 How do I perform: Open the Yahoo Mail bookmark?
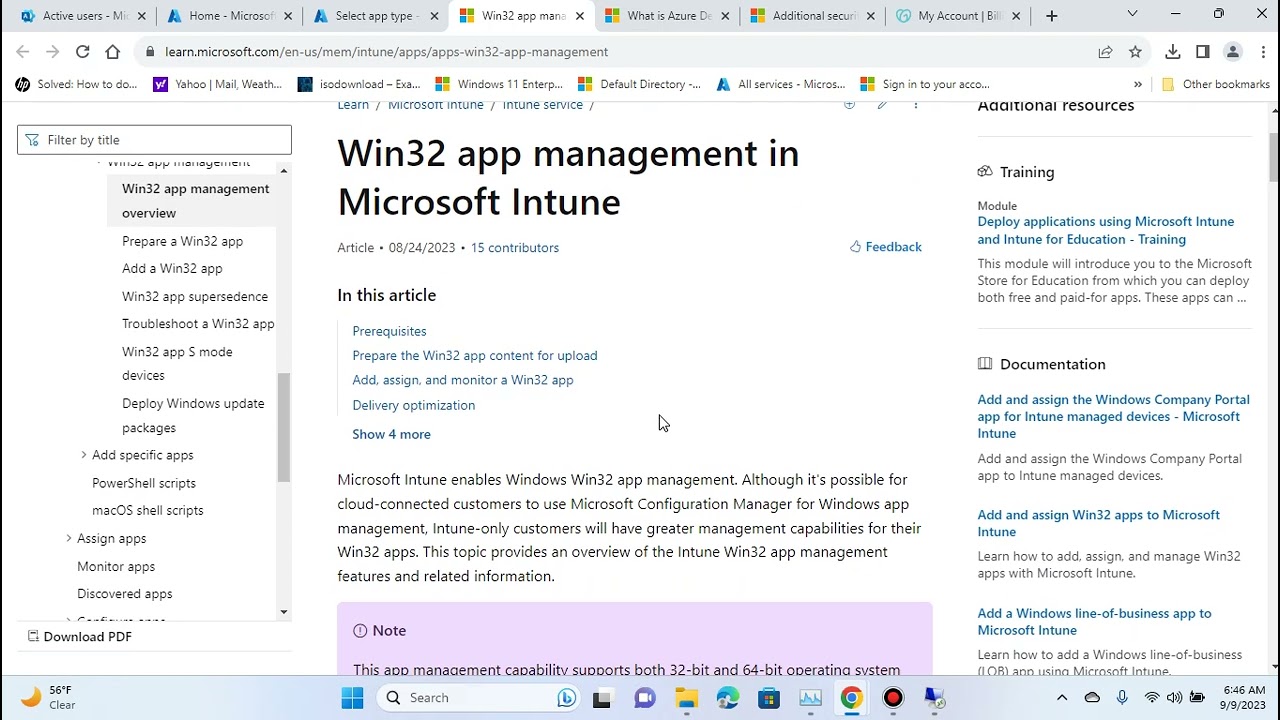[218, 84]
